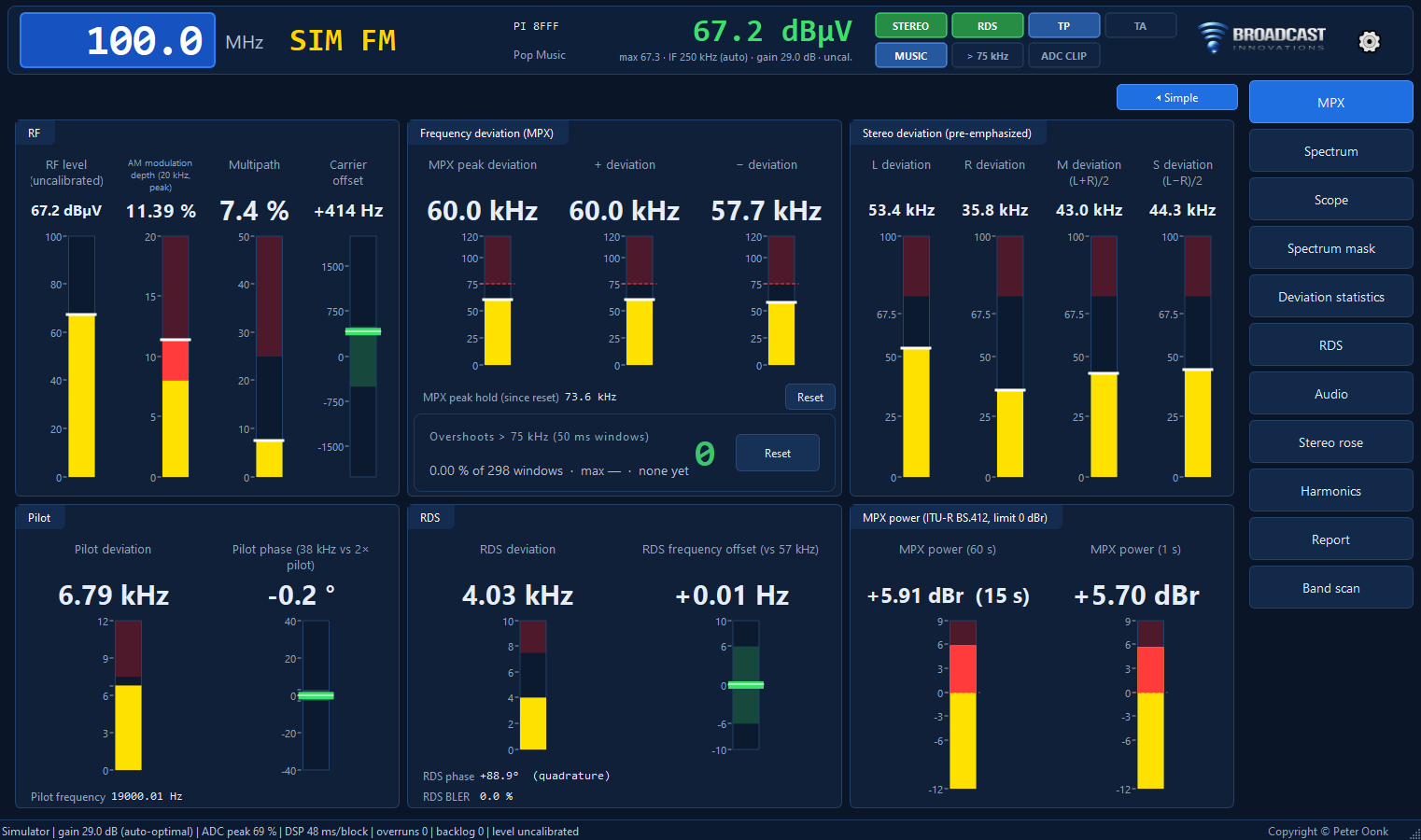
Task: Open the Scope view
Action: [x=1330, y=199]
